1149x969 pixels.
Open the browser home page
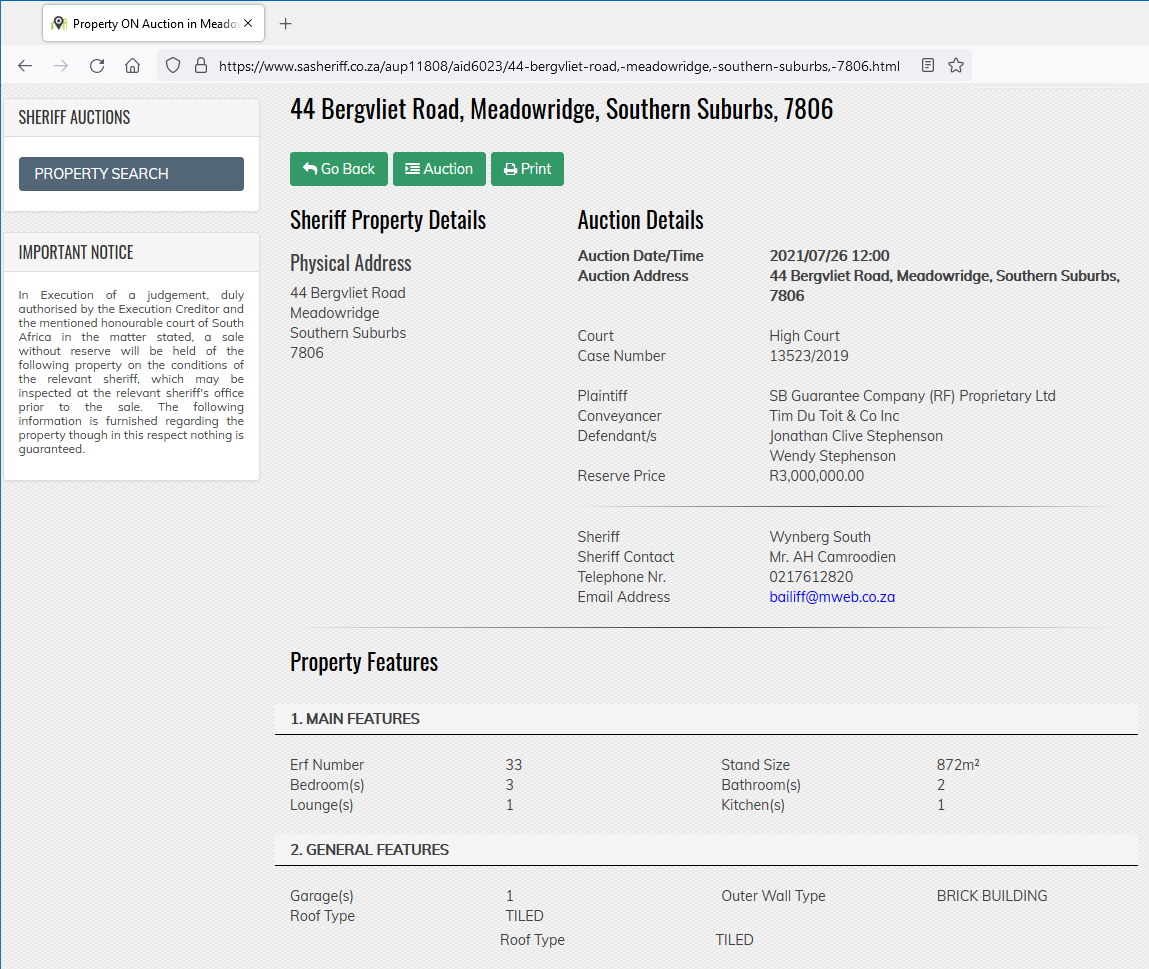[x=132, y=65]
